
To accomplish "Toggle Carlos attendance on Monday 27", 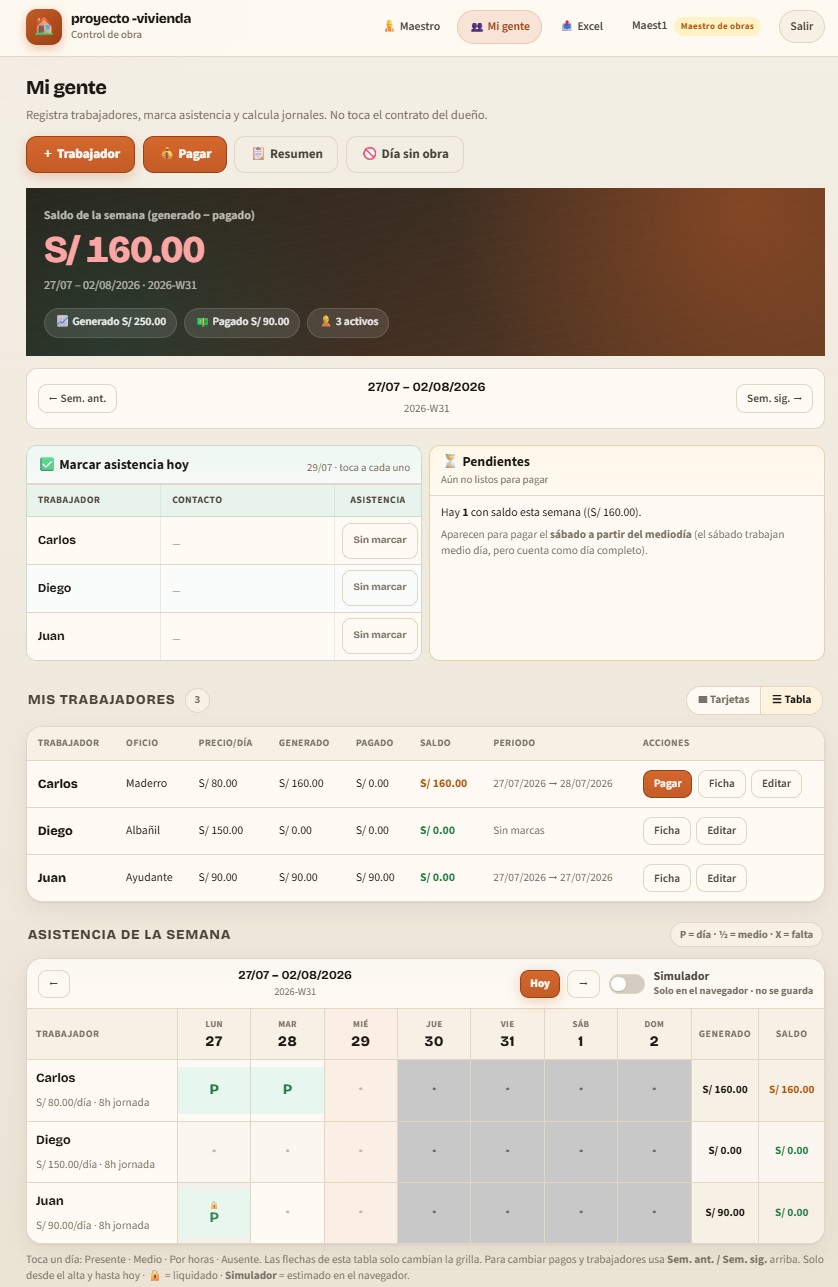I will pos(214,1090).
